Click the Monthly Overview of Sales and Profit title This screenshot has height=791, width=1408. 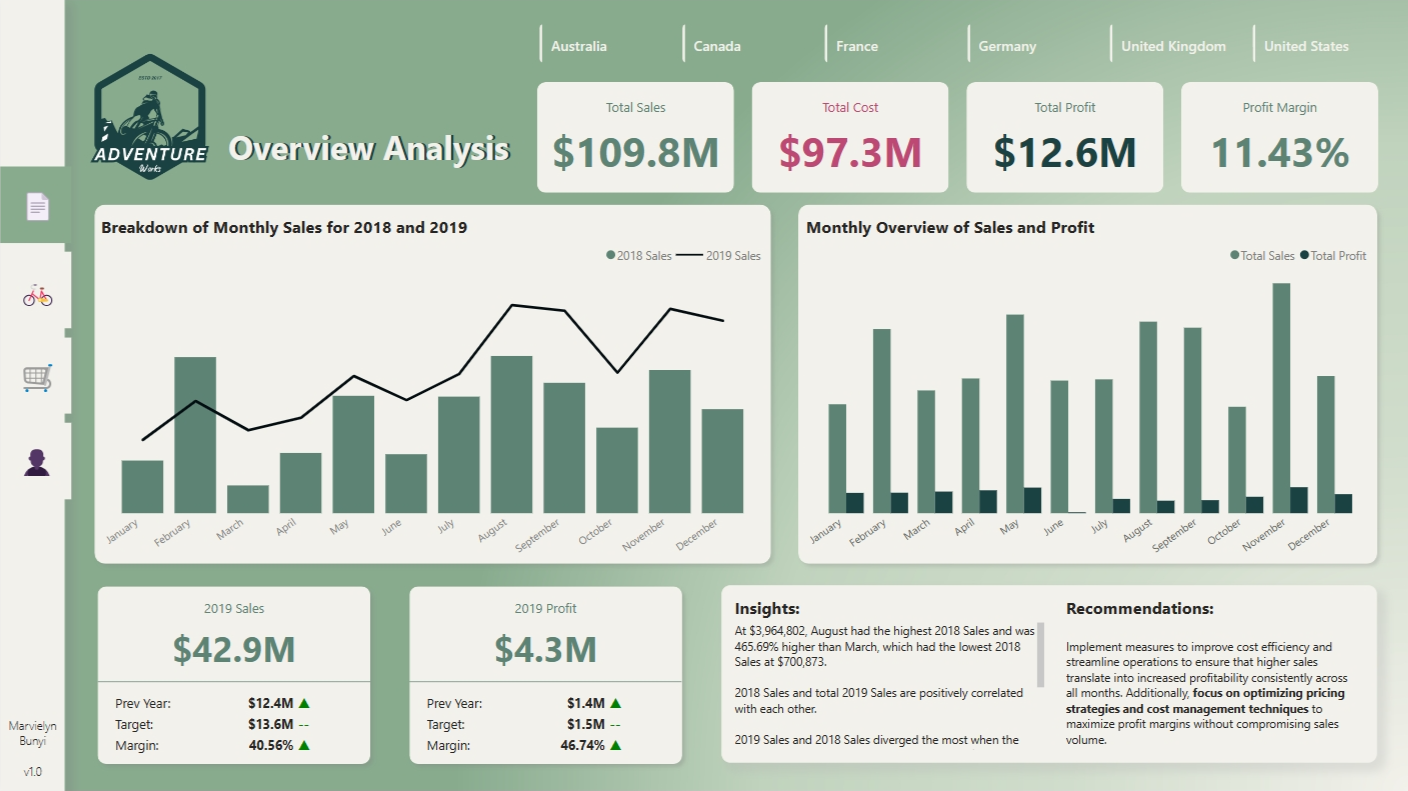click(x=950, y=227)
